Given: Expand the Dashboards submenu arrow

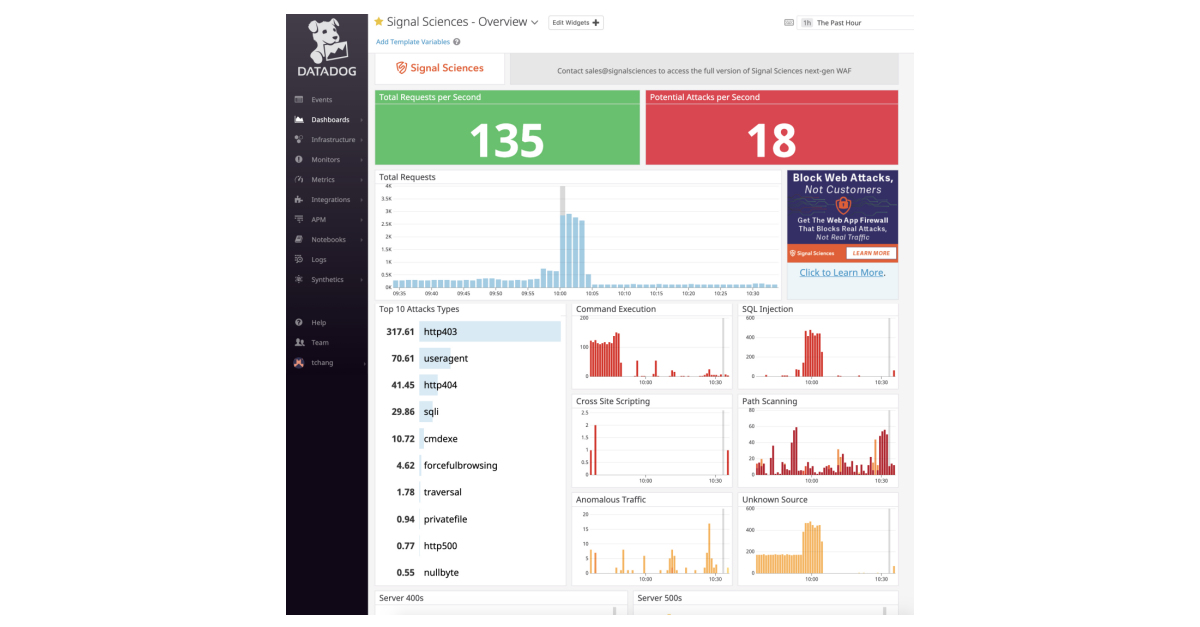Looking at the screenshot, I should pyautogui.click(x=362, y=120).
